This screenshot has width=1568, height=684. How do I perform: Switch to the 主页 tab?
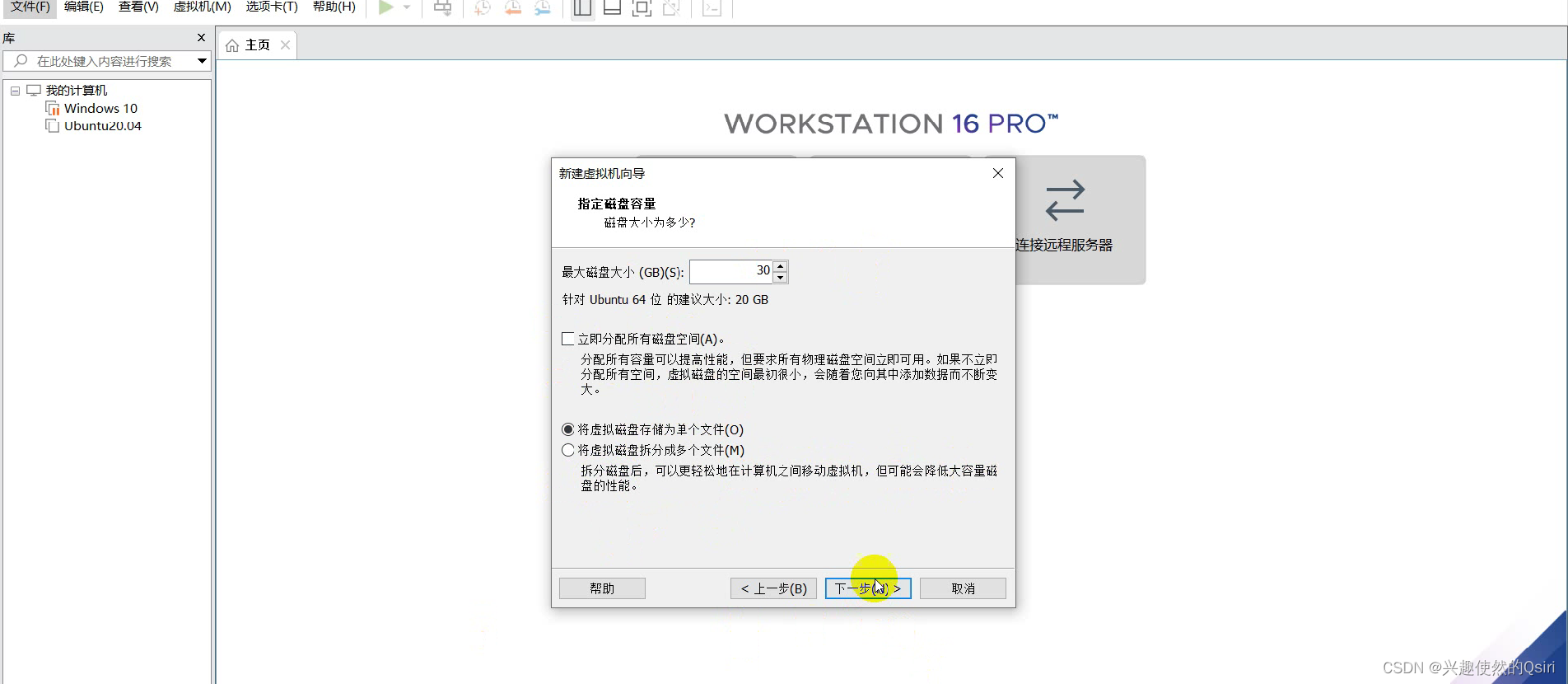click(x=257, y=45)
